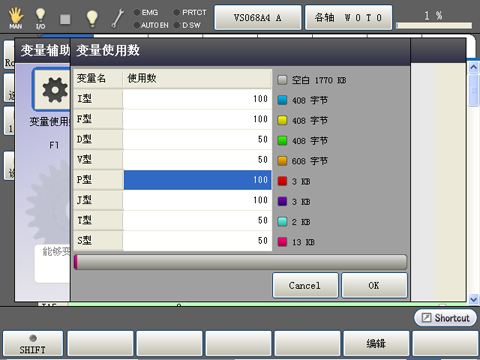Select the V型 usage value 50

197,160
